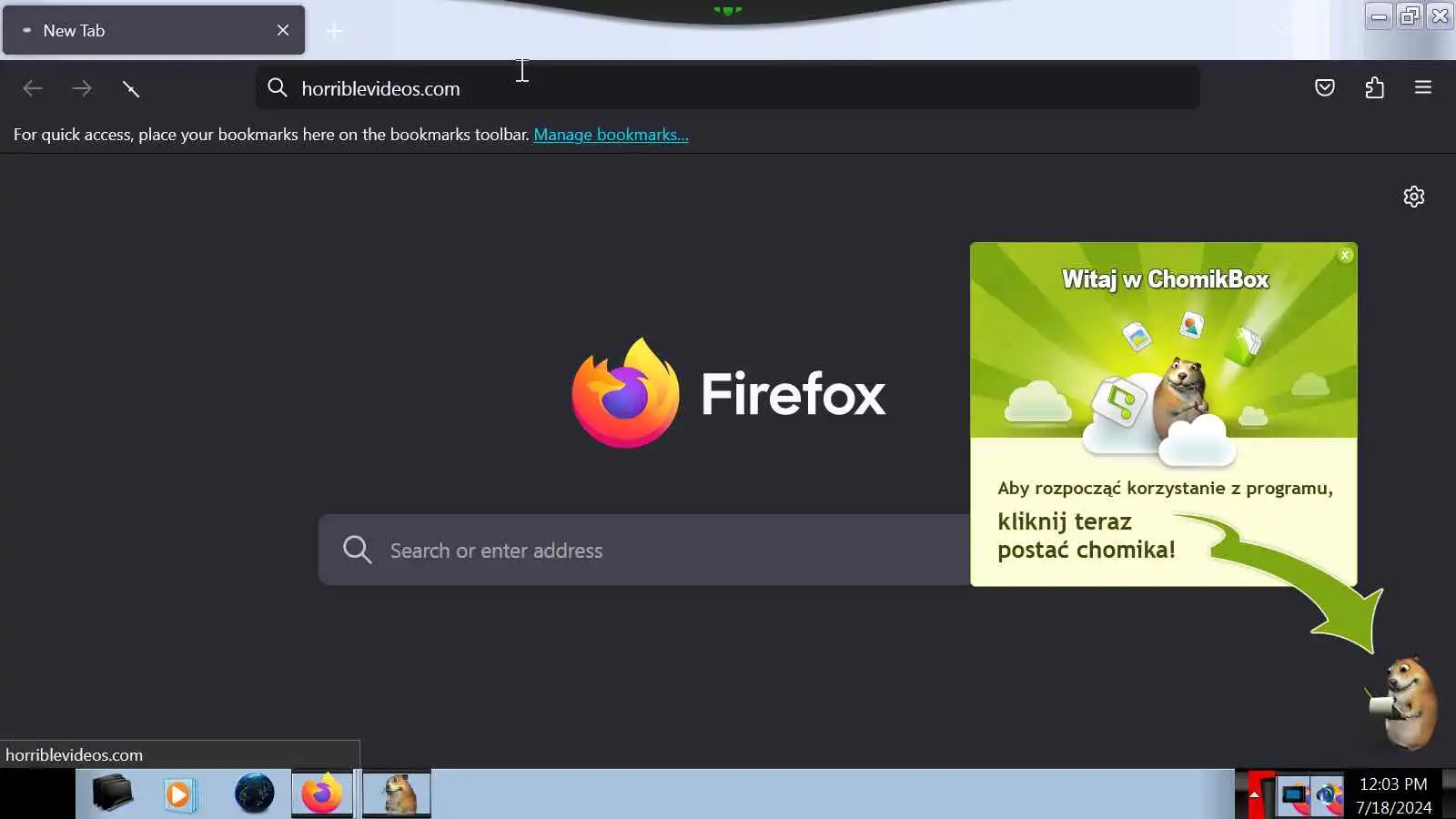Click the Witaj w ChomikBox banner heading
This screenshot has height=819, width=1456.
point(1165,279)
